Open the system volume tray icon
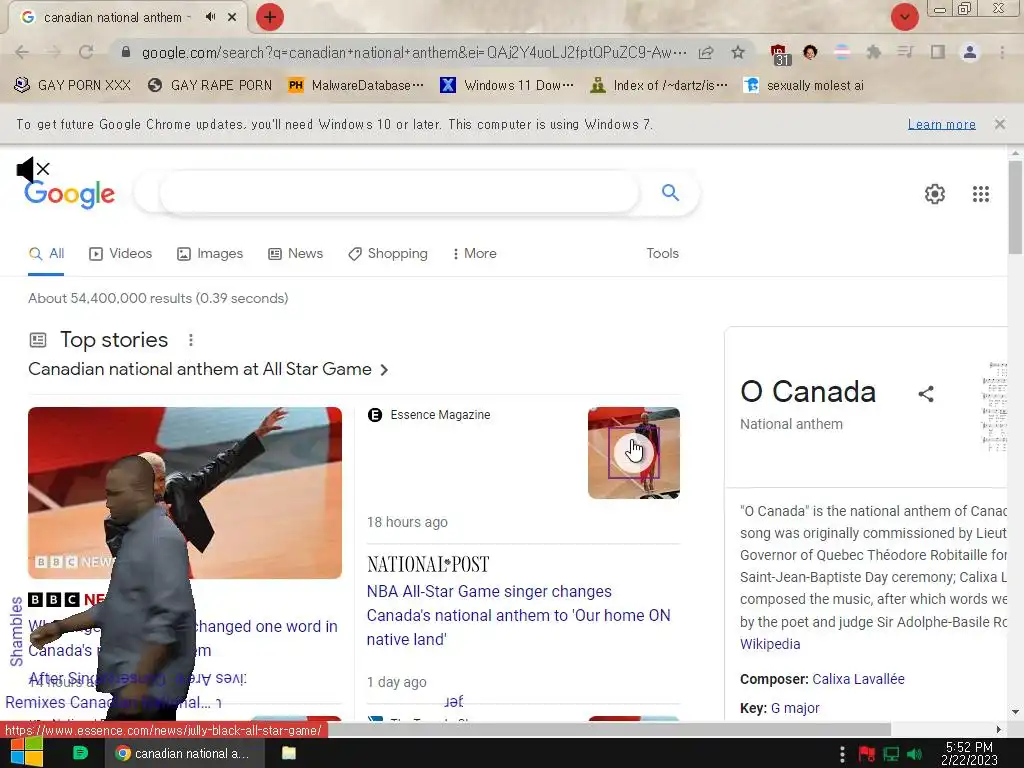1024x768 pixels. [x=915, y=754]
